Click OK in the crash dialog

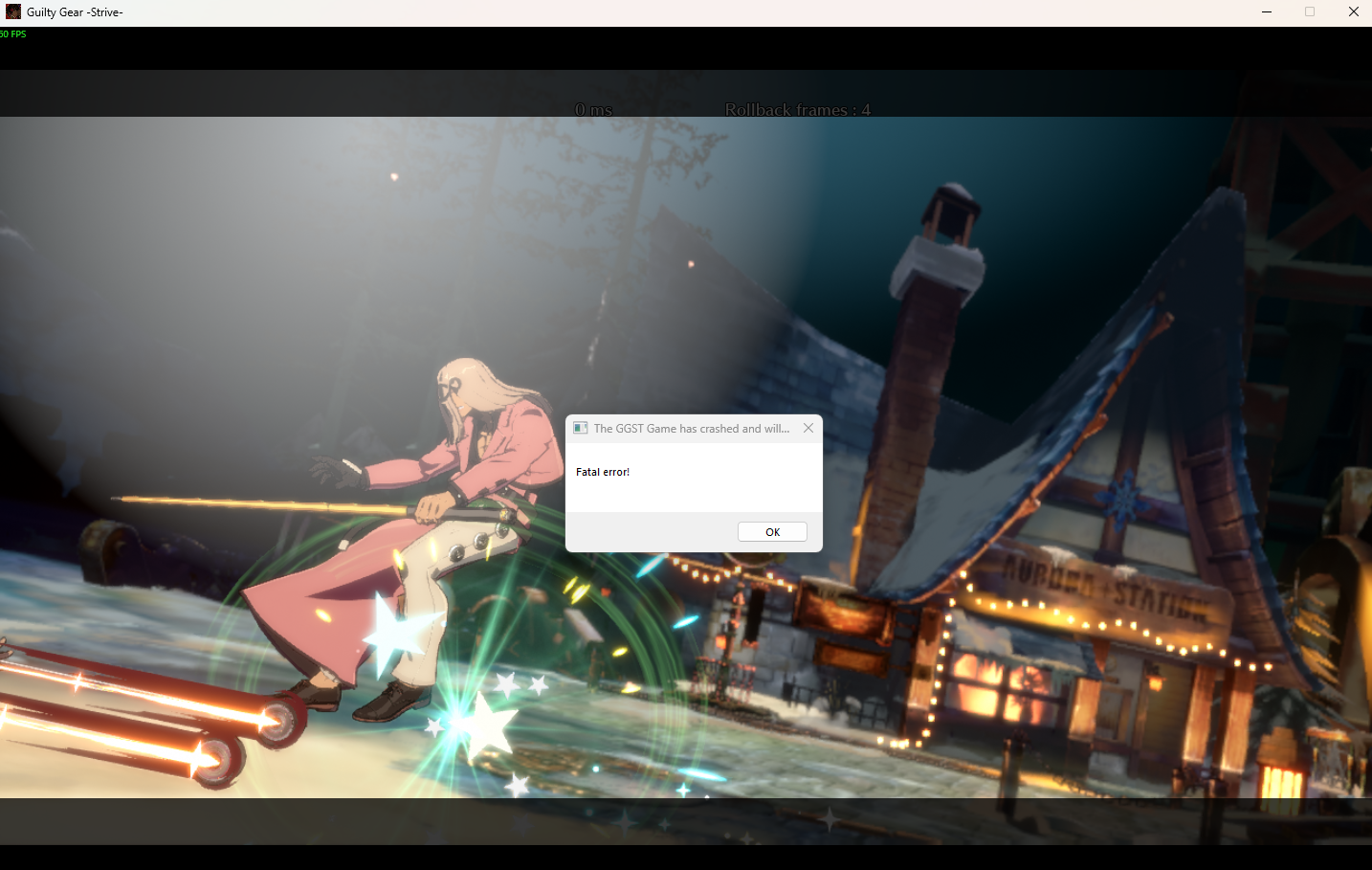coord(772,532)
